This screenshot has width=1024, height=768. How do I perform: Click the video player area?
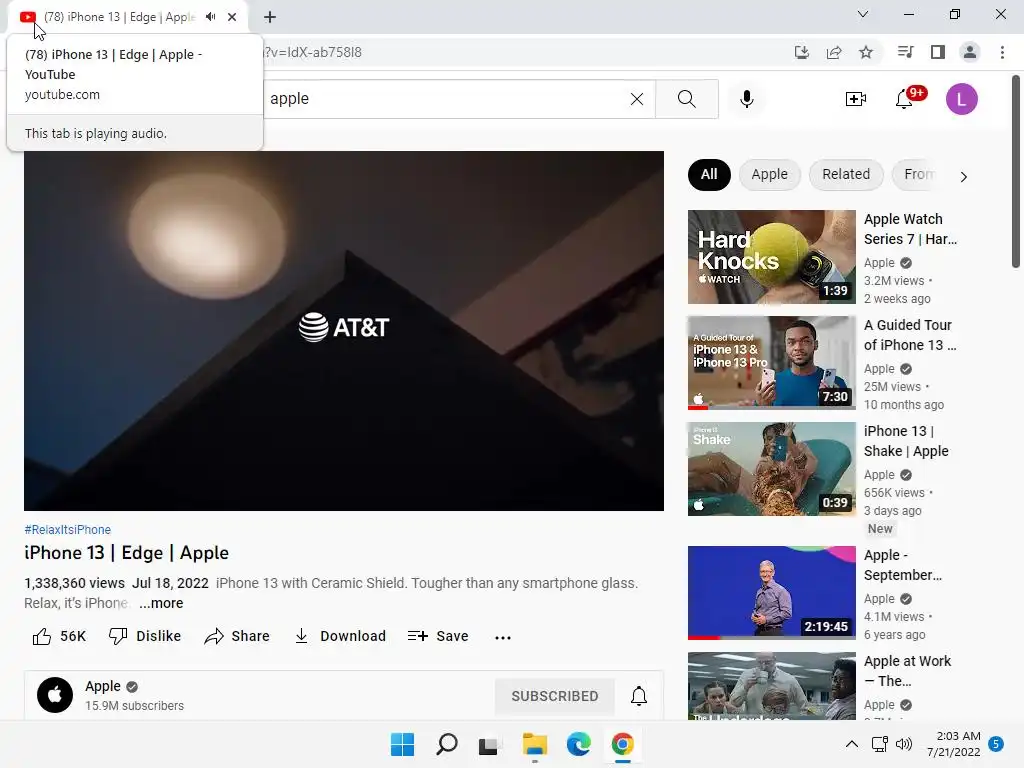(x=344, y=331)
